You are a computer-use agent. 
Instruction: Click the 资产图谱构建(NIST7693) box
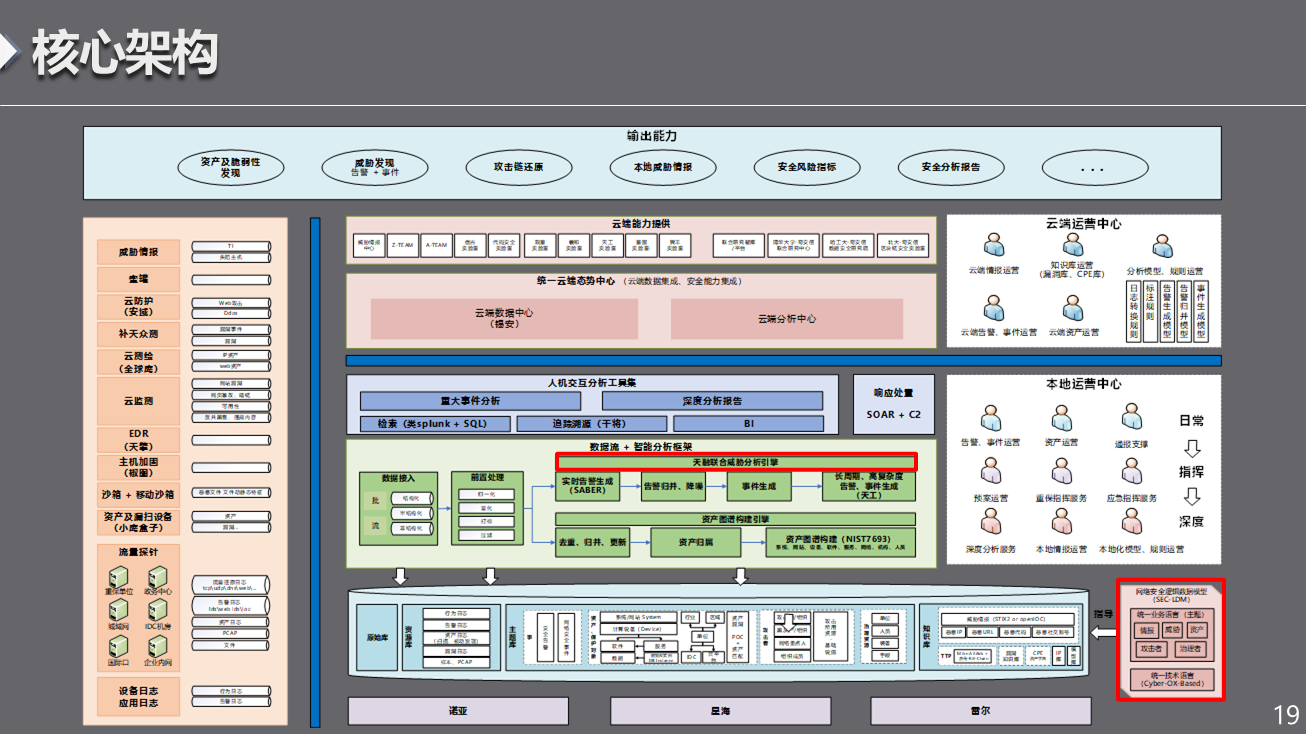(840, 543)
